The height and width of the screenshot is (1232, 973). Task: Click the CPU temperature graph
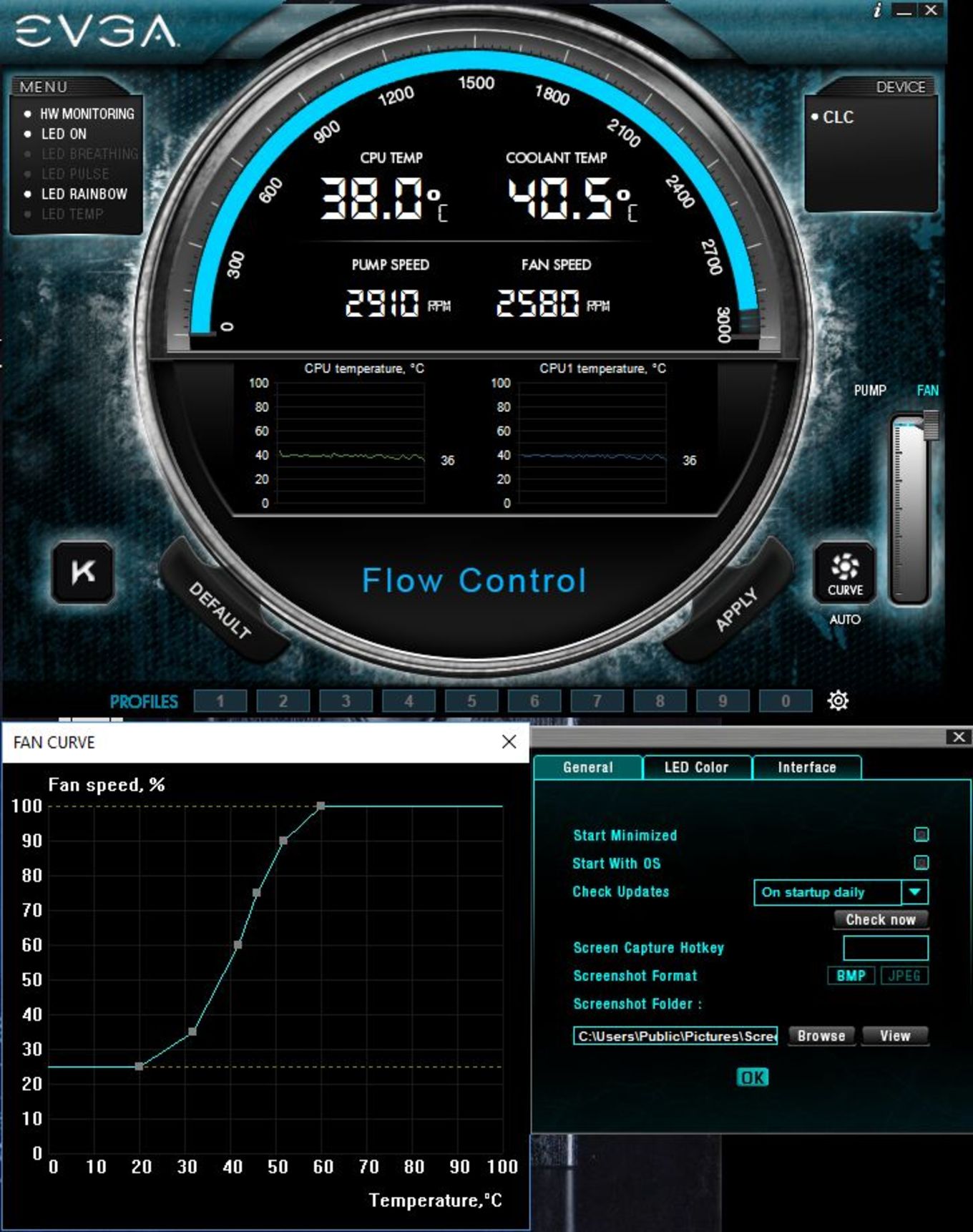pos(351,443)
